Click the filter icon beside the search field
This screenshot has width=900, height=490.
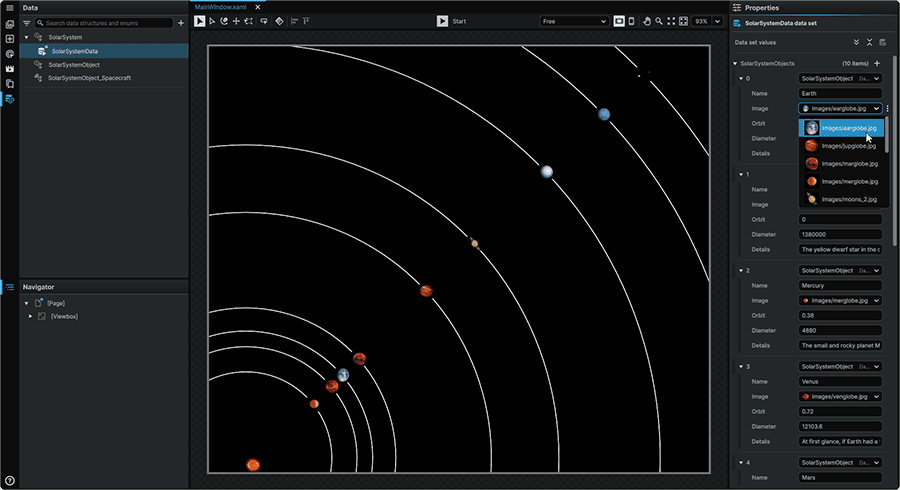click(x=26, y=23)
